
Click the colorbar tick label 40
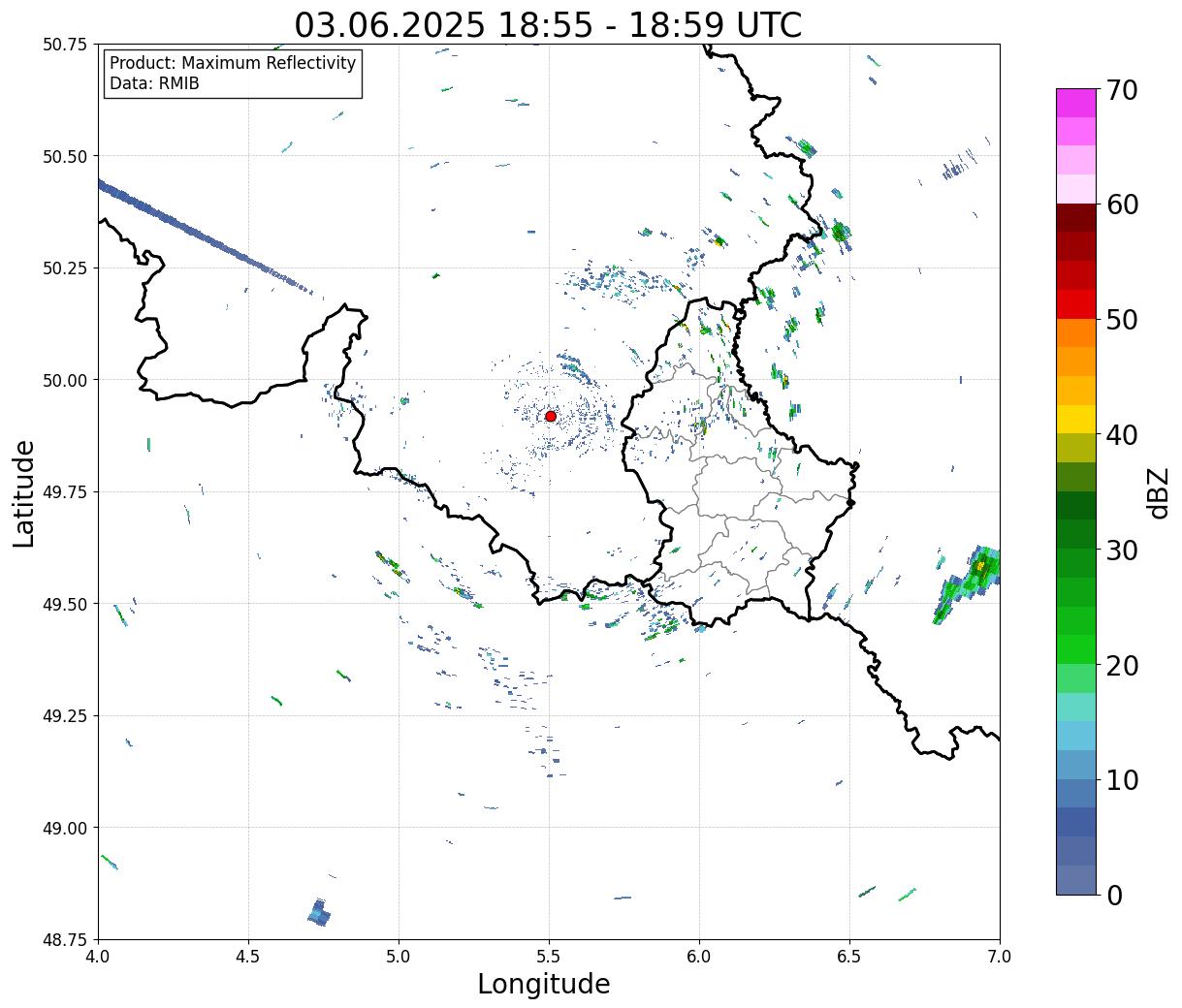1122,435
